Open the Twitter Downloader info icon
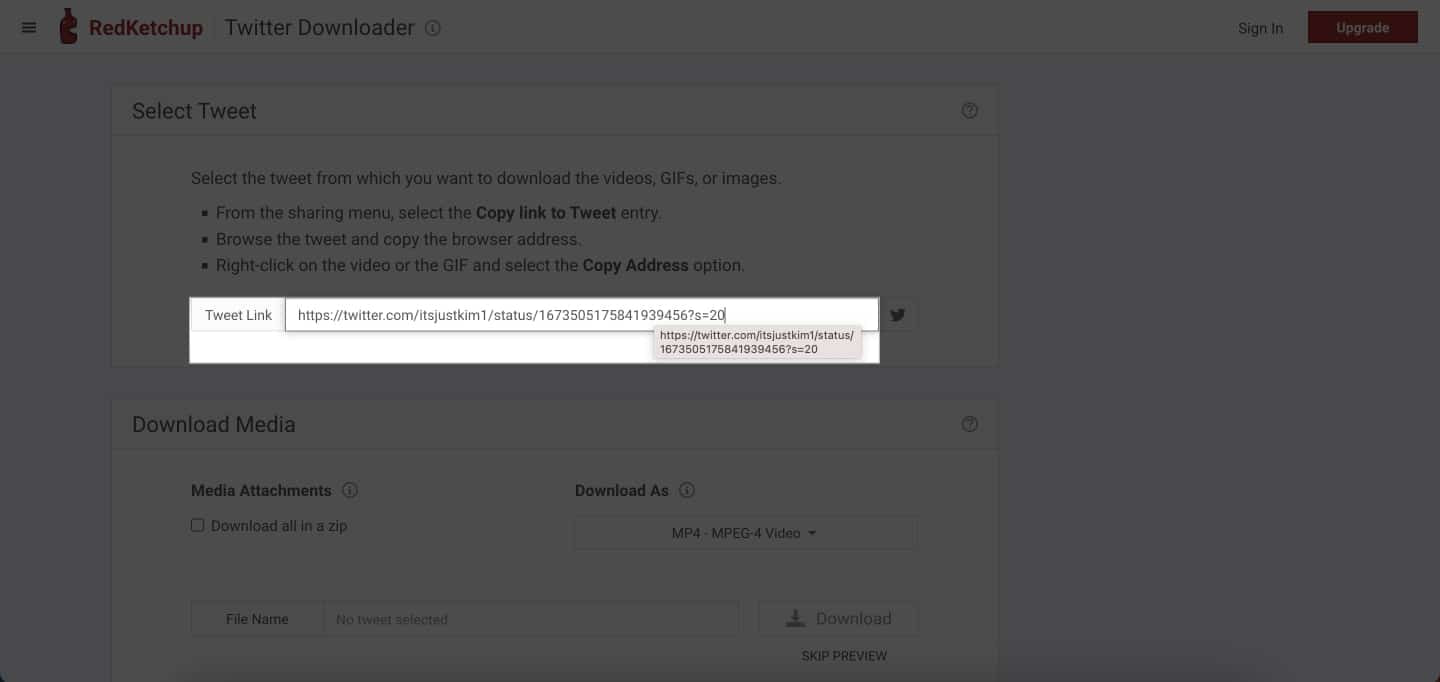 coord(432,28)
